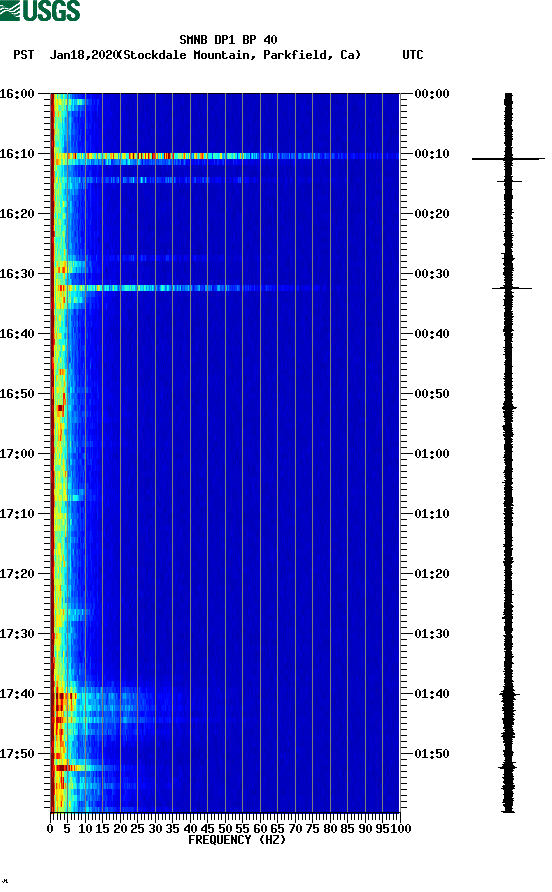This screenshot has height=892, width=552.
Task: Click the 01:00 UTC time label
Action: click(432, 454)
